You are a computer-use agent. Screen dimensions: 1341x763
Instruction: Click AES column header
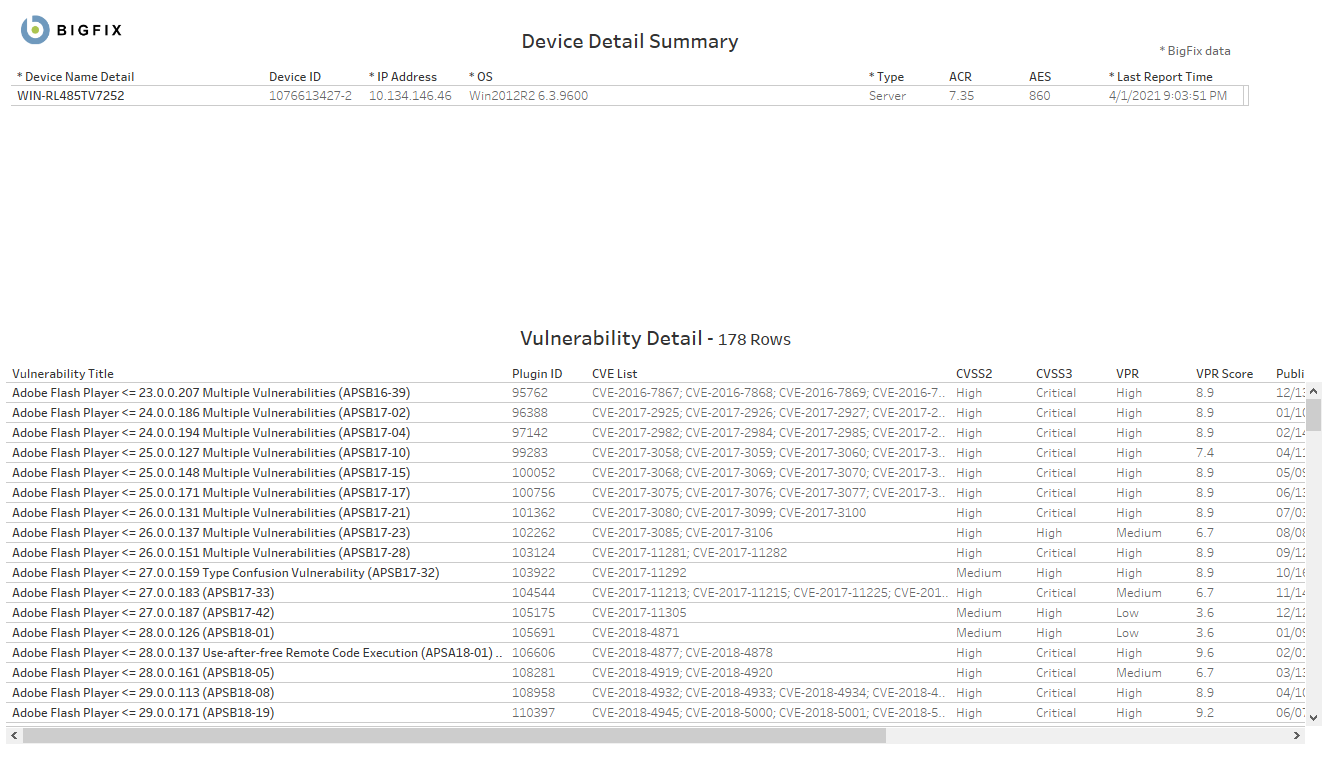[1040, 77]
